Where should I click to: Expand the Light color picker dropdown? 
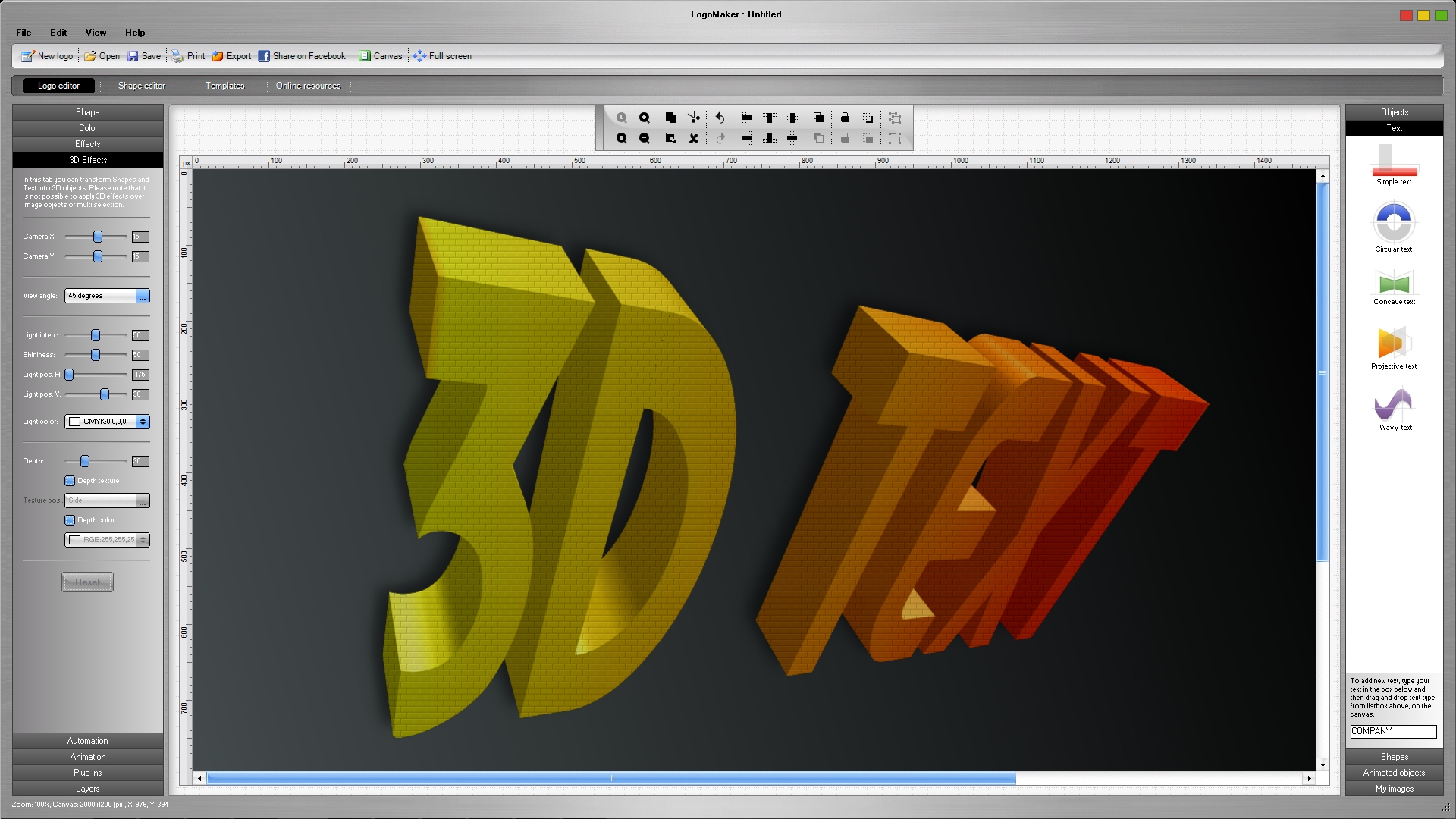click(x=143, y=421)
